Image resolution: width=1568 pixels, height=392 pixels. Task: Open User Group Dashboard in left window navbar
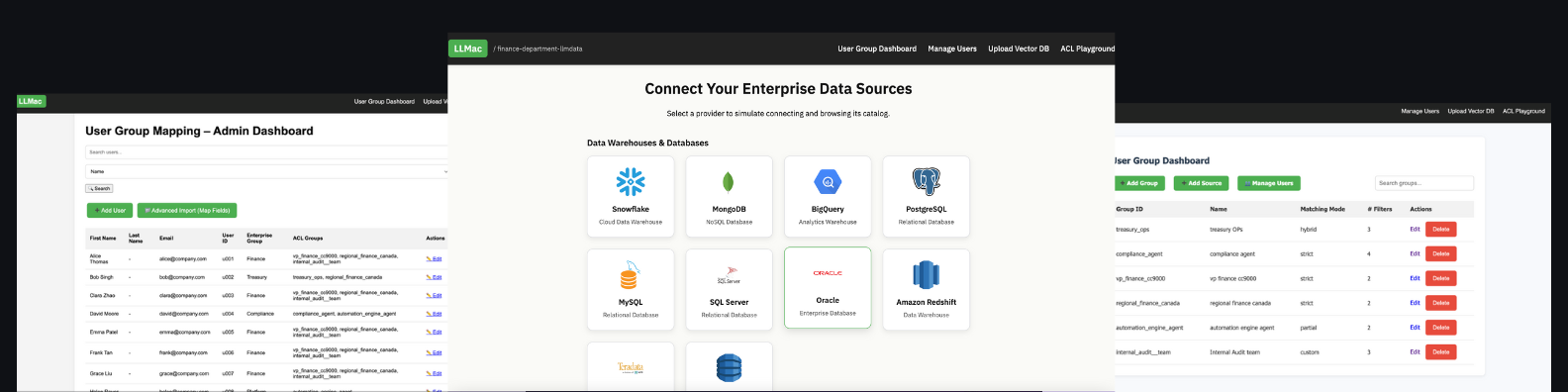click(x=384, y=101)
